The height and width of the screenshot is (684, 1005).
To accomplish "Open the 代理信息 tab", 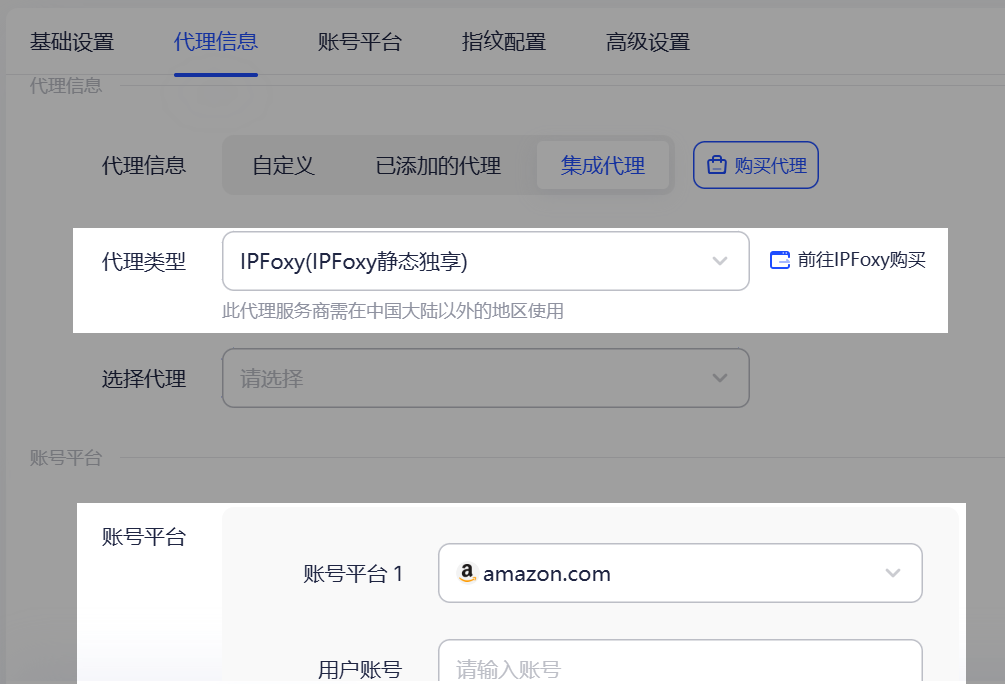I will [x=216, y=43].
